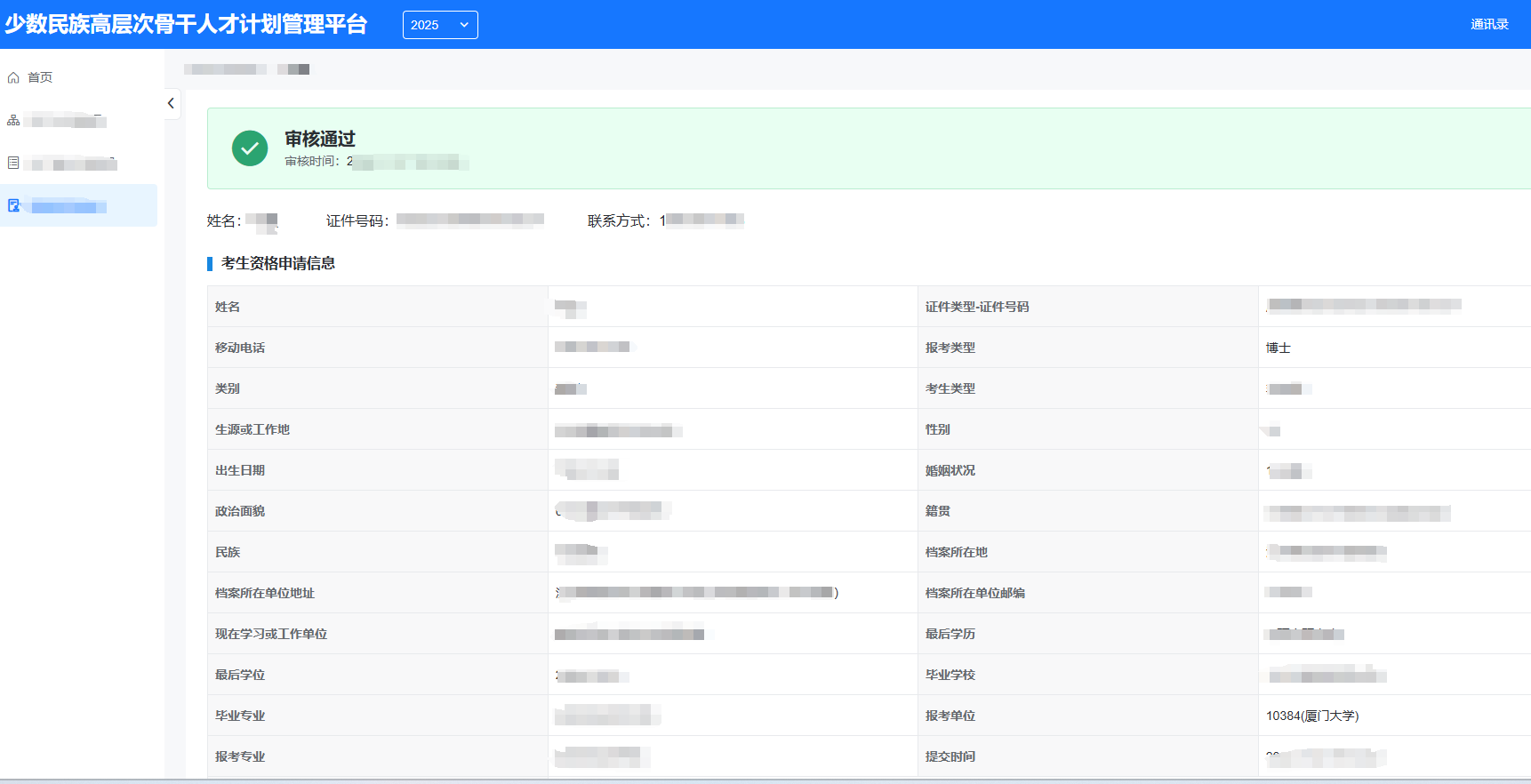This screenshot has width=1531, height=784.
Task: Collapse the sidebar with the left chevron
Action: 171,103
